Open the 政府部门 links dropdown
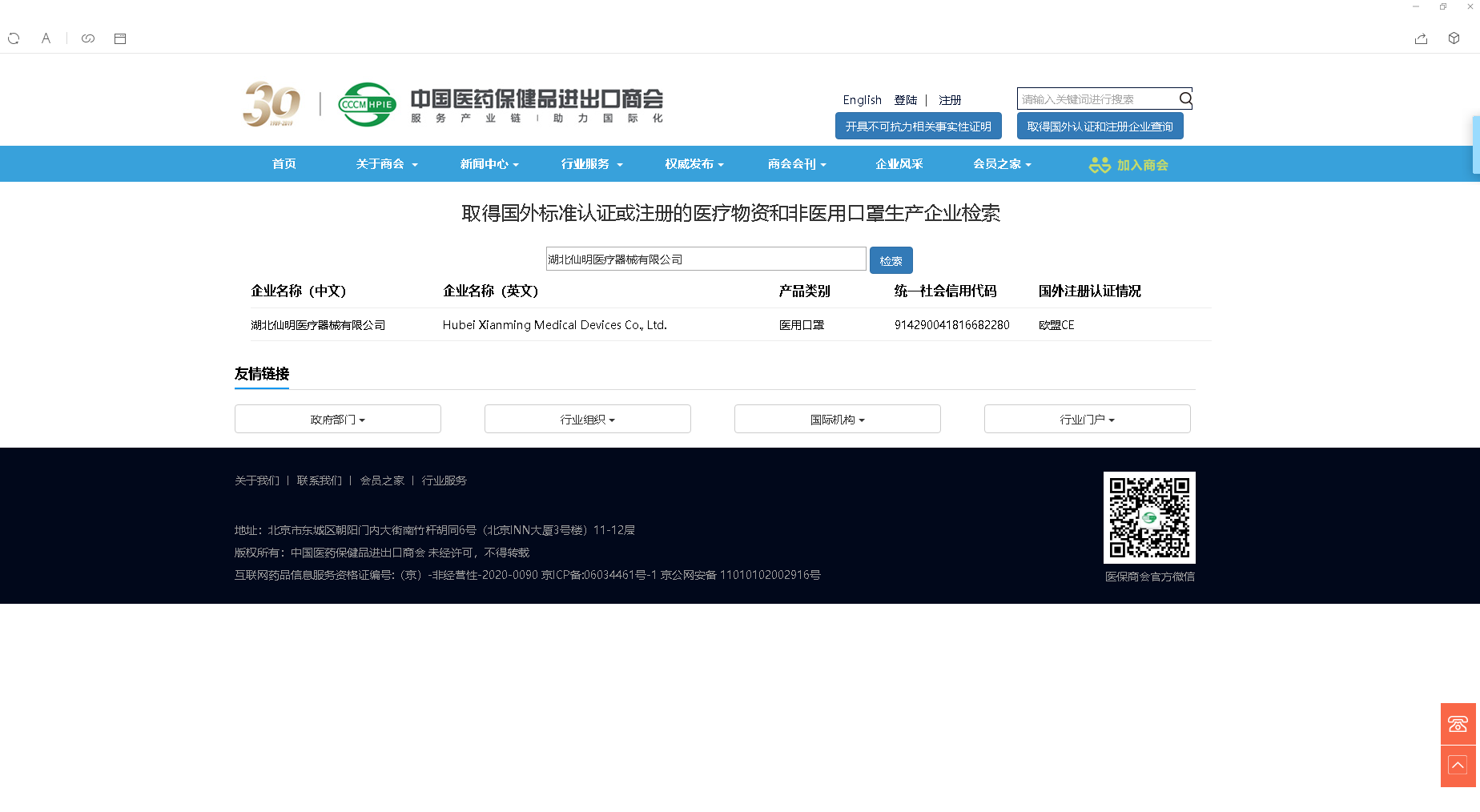Screen dimensions: 1480x812 (x=338, y=419)
